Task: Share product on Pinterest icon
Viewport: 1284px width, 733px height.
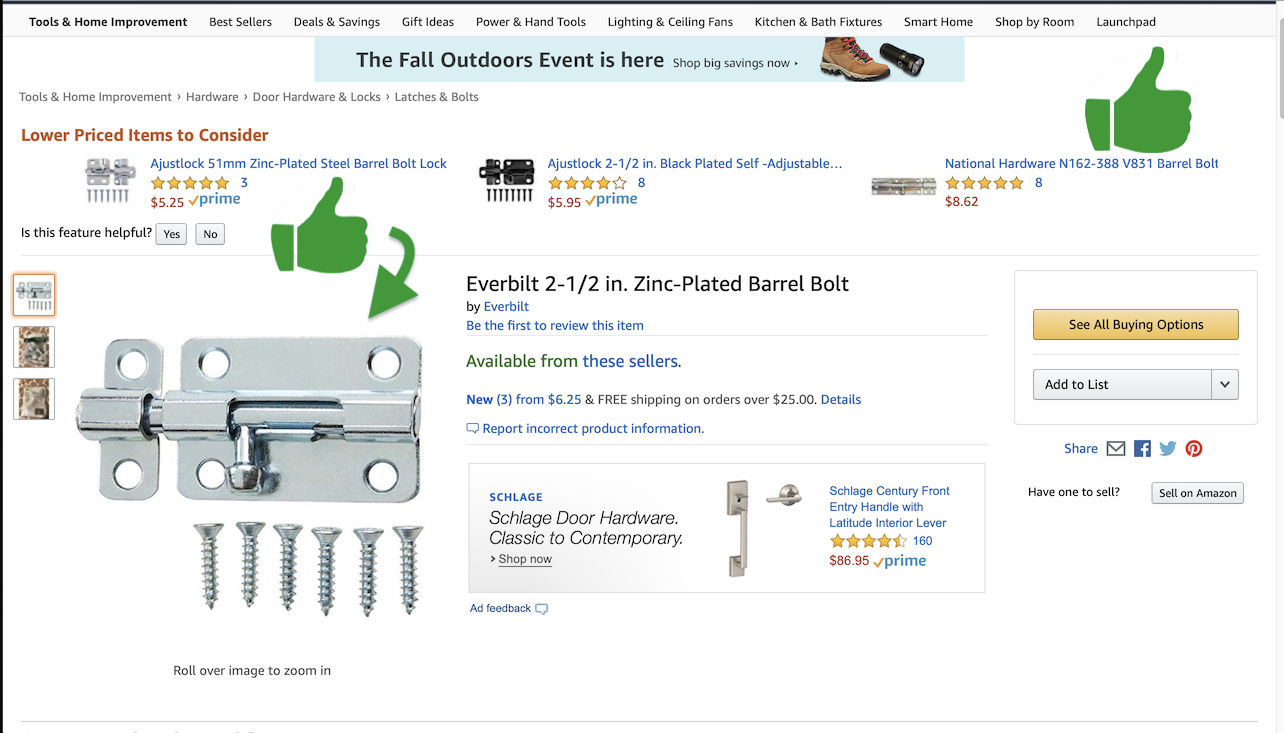Action: (x=1194, y=449)
